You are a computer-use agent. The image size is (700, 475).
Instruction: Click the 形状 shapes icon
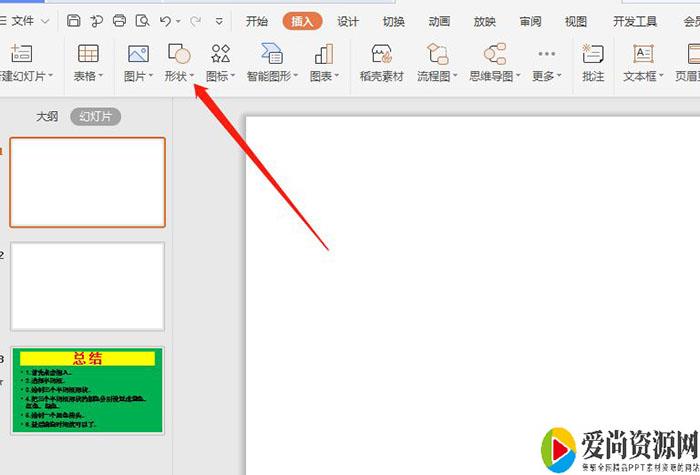pos(179,53)
